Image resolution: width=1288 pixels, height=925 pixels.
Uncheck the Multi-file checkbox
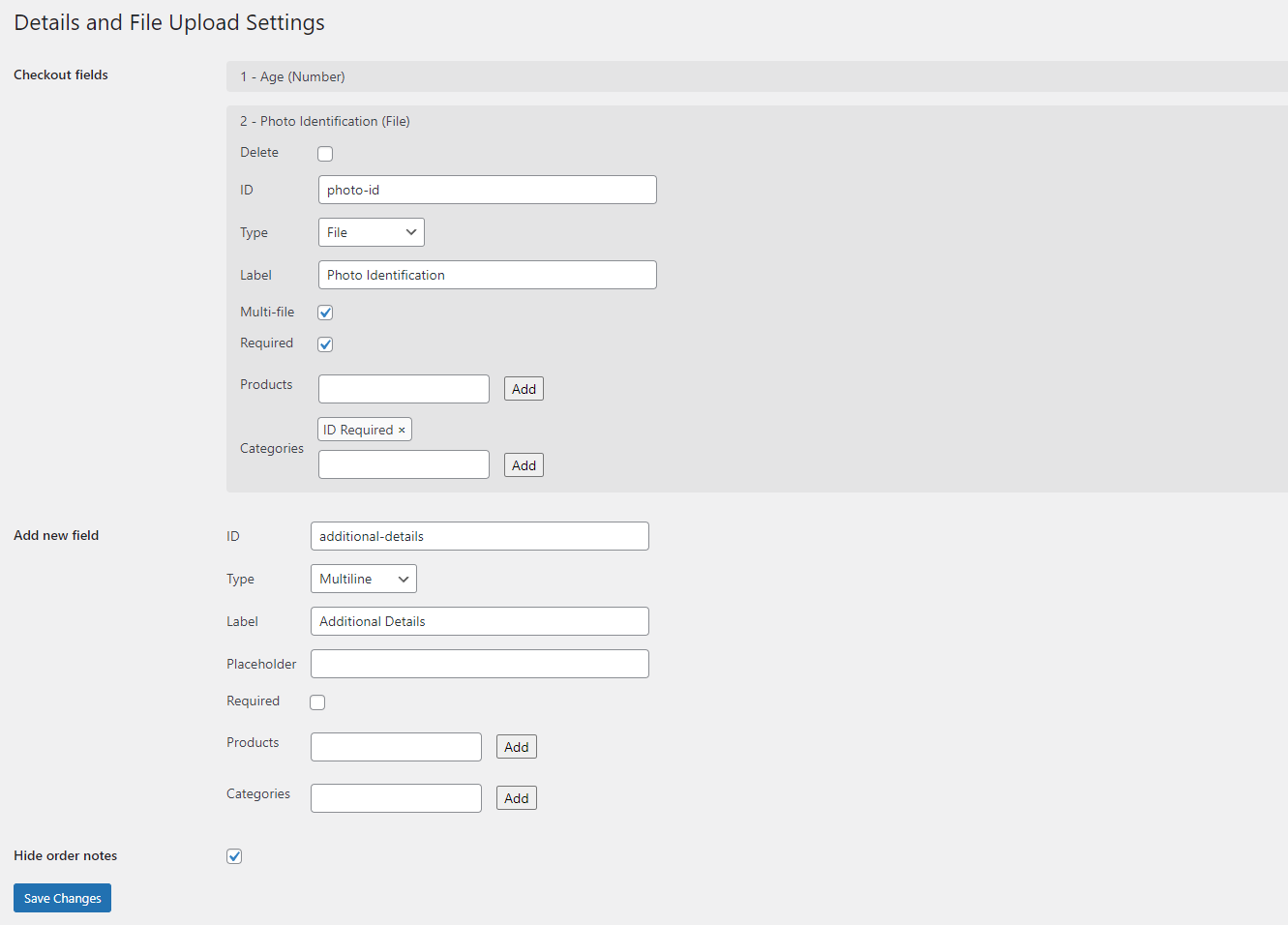tap(325, 313)
